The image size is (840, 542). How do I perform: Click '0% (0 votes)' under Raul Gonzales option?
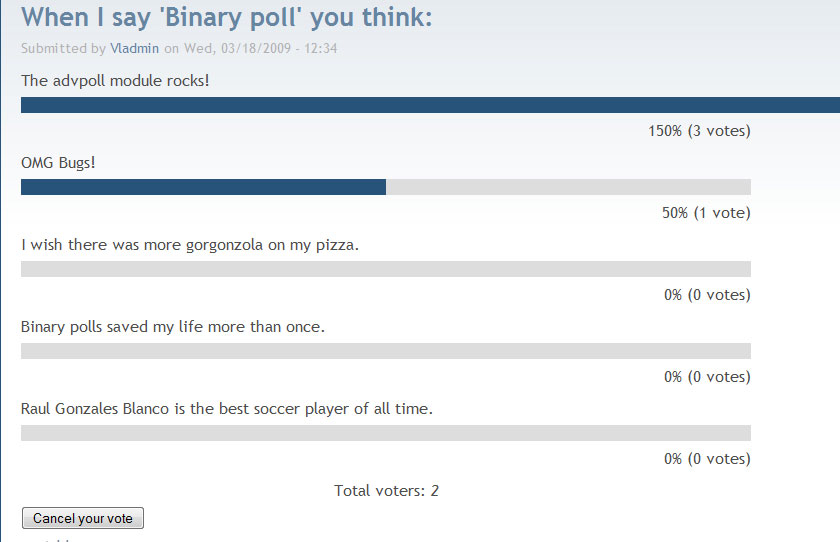click(x=707, y=459)
